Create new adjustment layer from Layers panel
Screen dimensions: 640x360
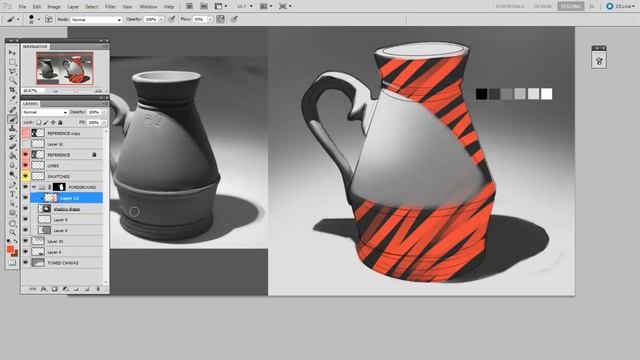(65, 289)
